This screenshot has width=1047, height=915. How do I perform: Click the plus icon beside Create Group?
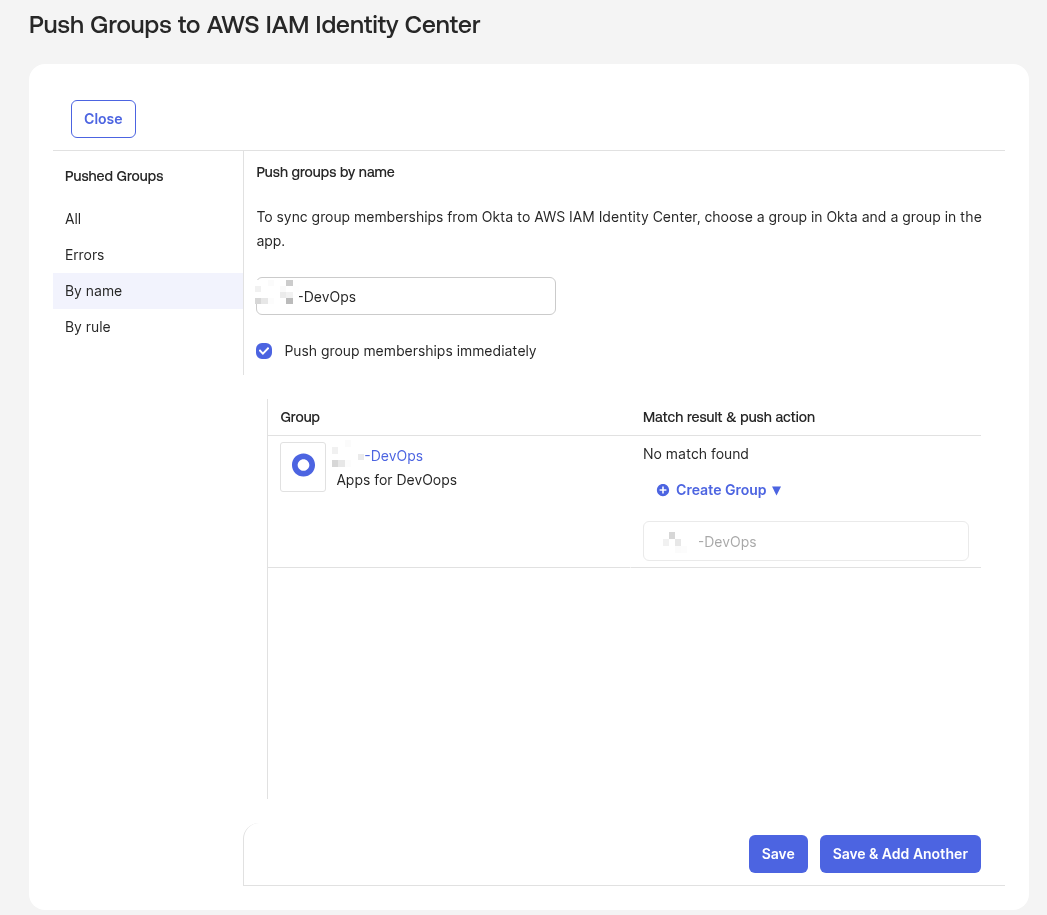[x=663, y=490]
